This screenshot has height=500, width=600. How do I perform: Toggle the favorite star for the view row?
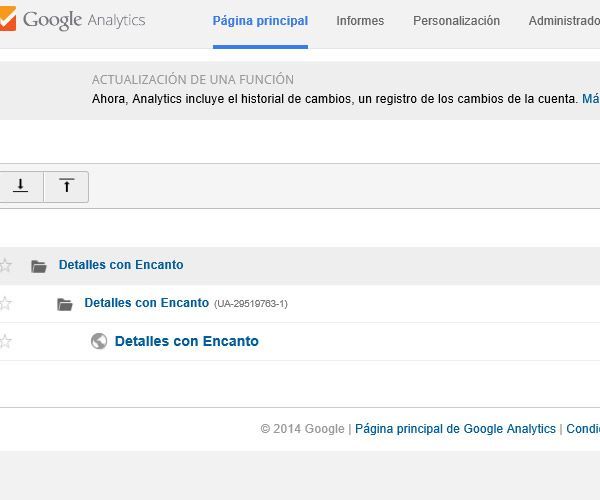pyautogui.click(x=5, y=341)
